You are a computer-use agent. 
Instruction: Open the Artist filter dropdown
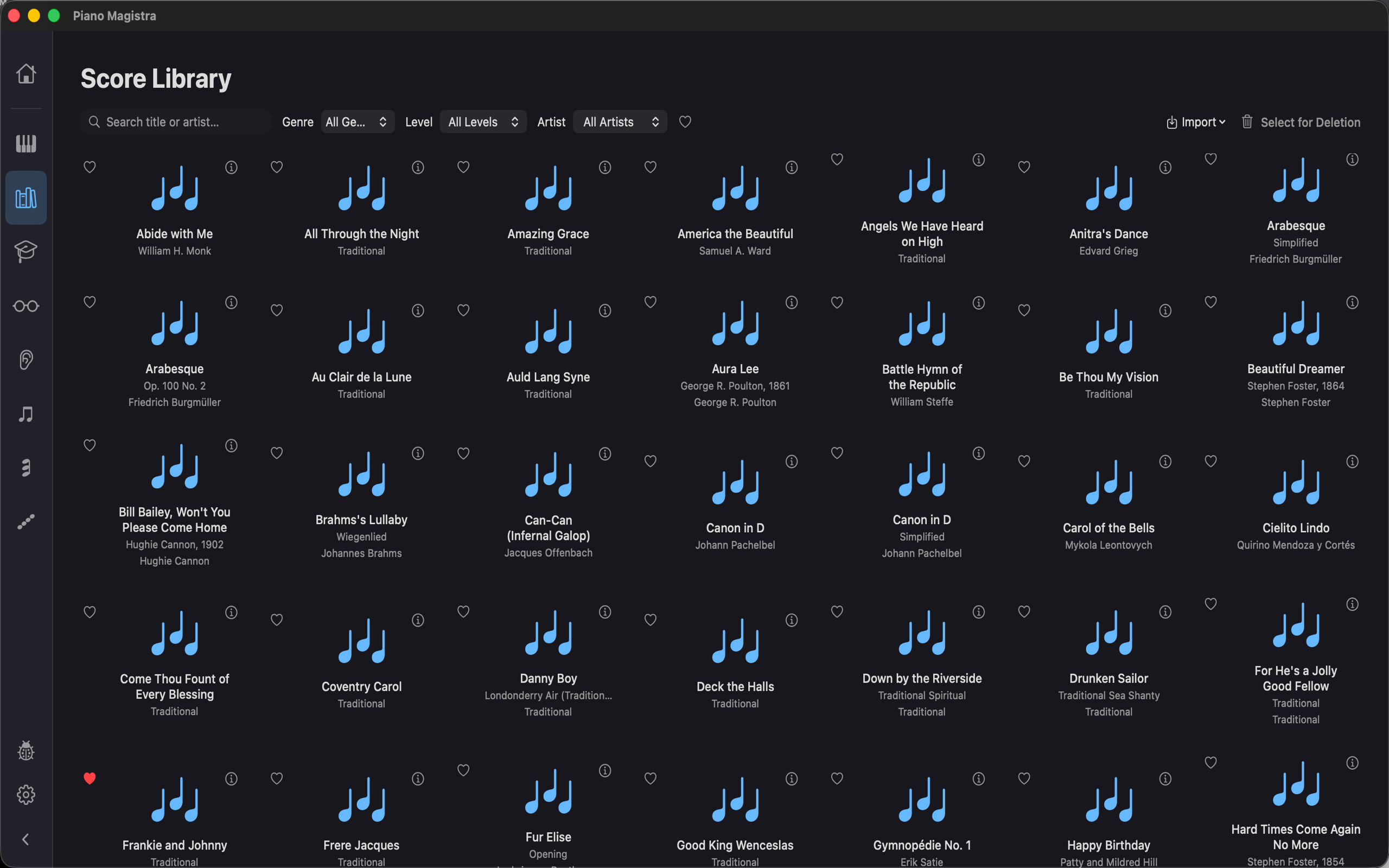(x=620, y=122)
